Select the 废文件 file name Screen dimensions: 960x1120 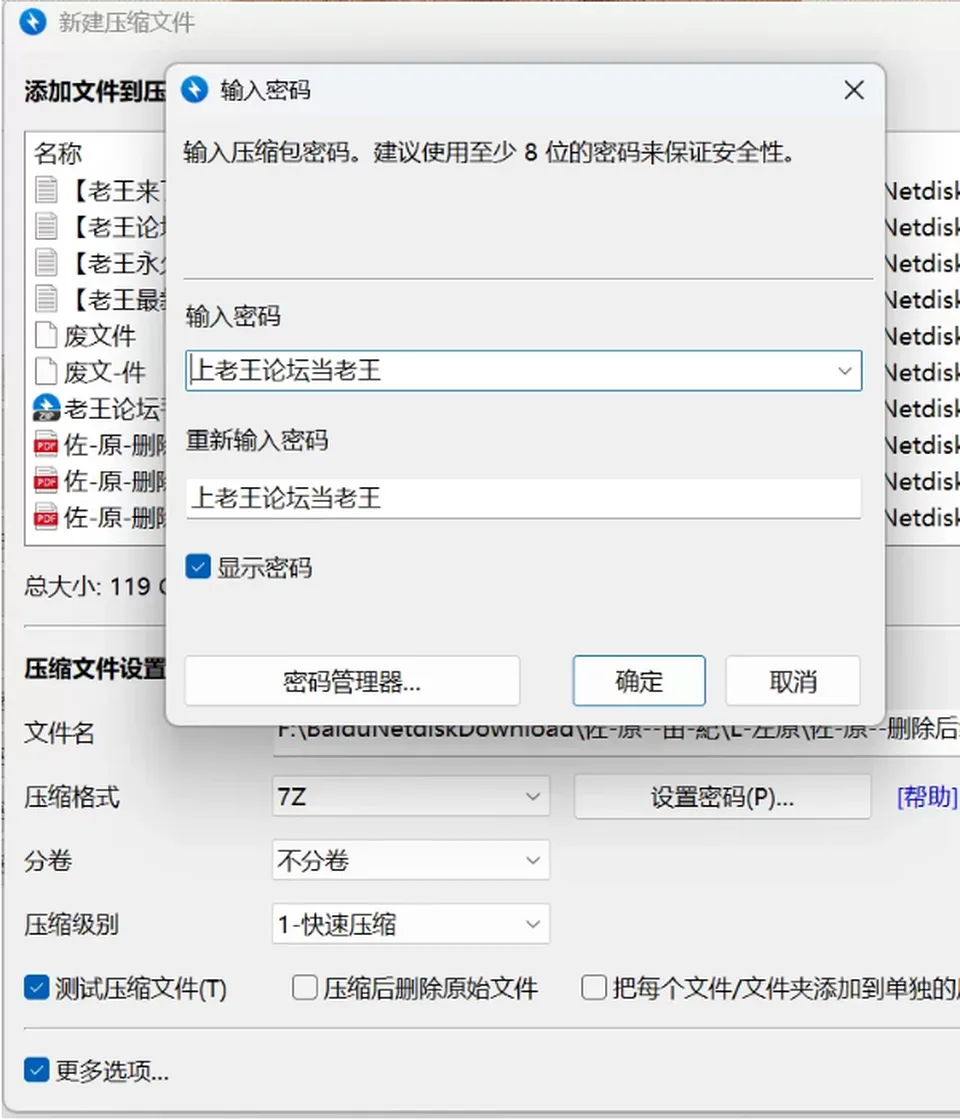point(100,336)
